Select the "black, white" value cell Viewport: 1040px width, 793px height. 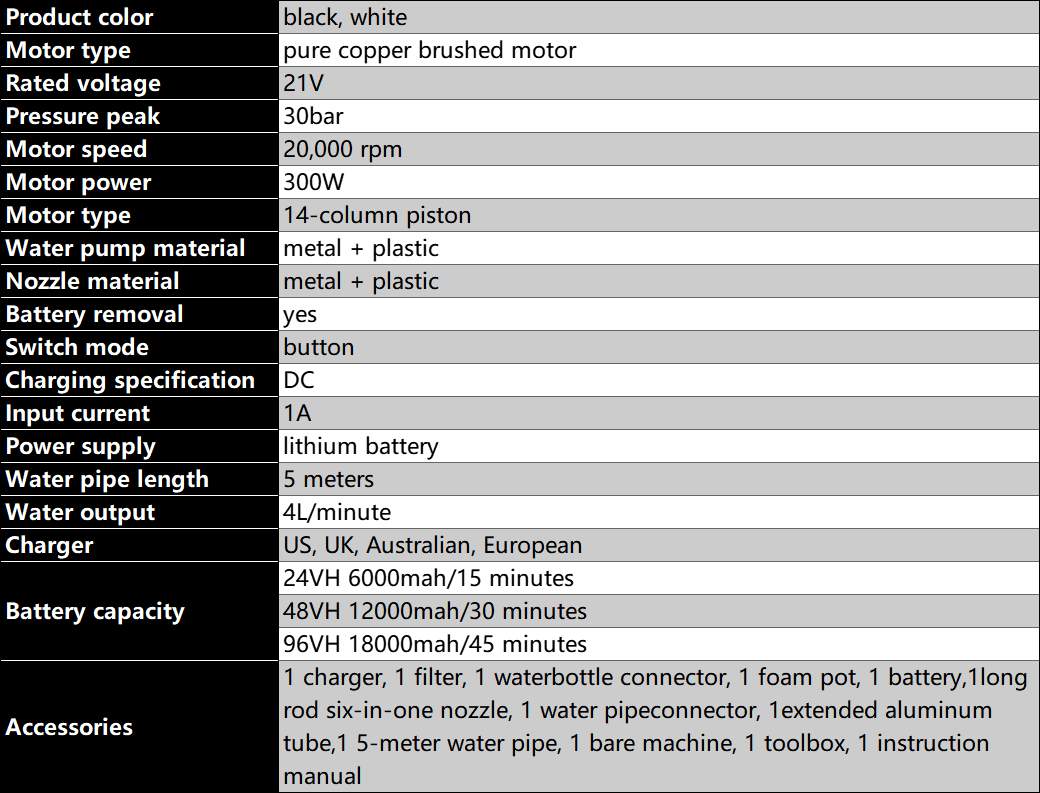(345, 17)
